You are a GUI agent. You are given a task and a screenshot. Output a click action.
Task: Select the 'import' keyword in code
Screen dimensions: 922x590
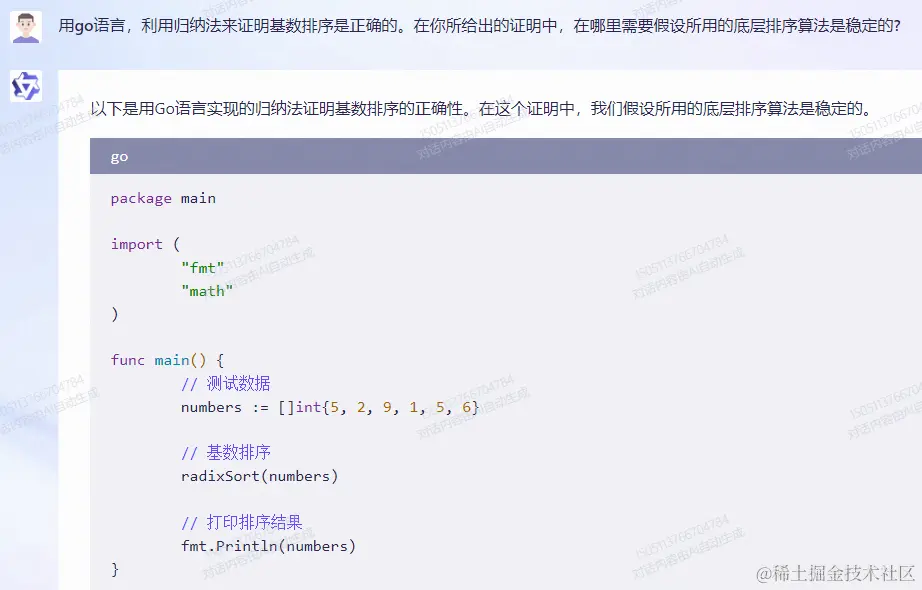[136, 243]
